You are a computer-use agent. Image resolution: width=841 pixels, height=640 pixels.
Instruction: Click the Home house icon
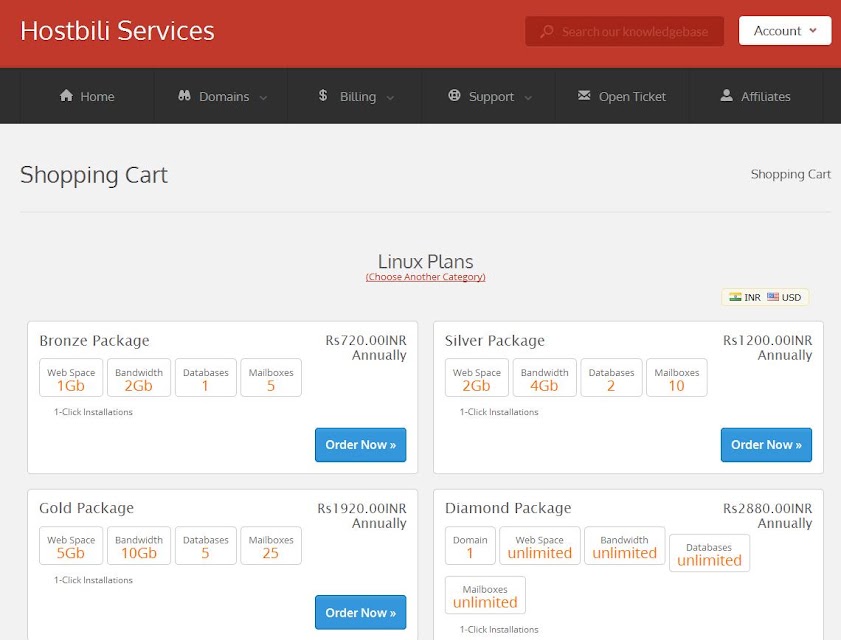[x=67, y=95]
